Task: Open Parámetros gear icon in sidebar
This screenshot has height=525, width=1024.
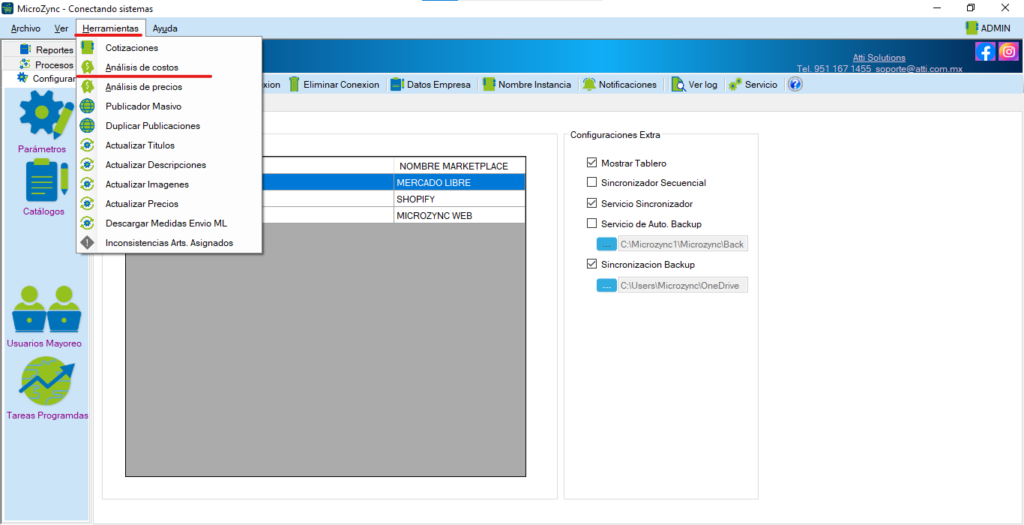Action: tap(46, 114)
